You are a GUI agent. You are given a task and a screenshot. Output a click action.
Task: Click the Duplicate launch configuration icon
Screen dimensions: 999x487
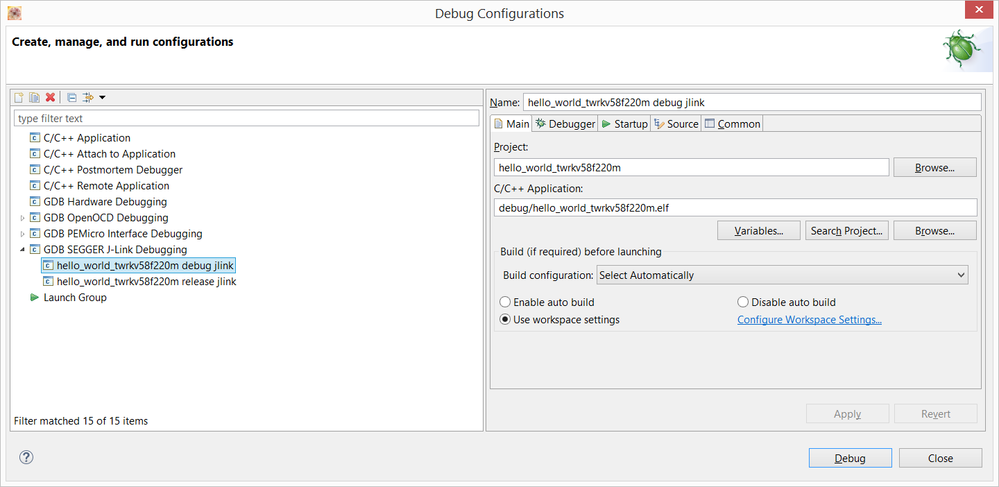(34, 97)
